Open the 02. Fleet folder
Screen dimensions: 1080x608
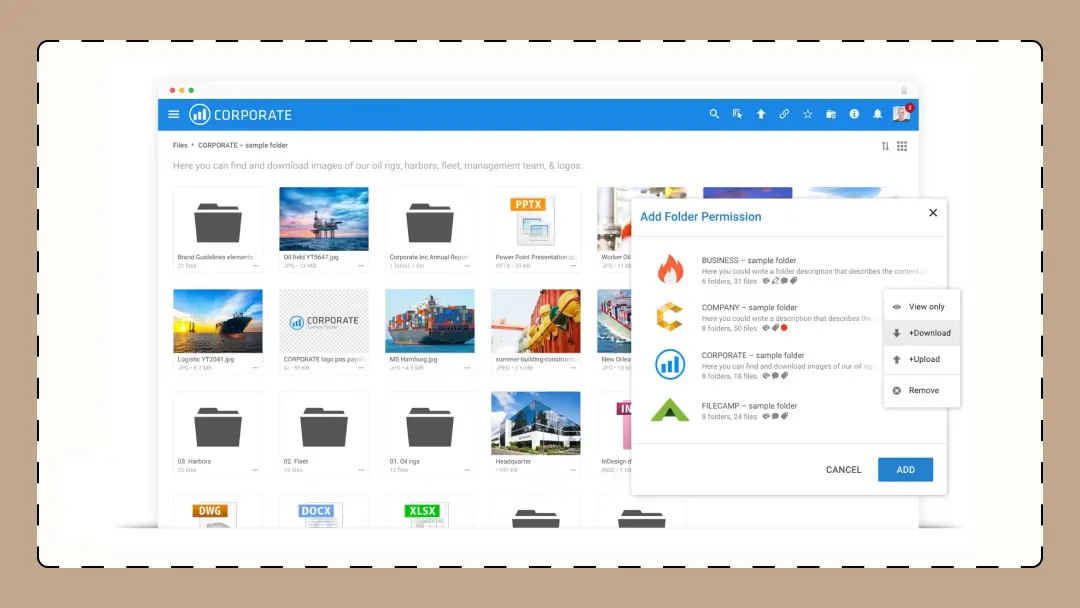point(324,427)
